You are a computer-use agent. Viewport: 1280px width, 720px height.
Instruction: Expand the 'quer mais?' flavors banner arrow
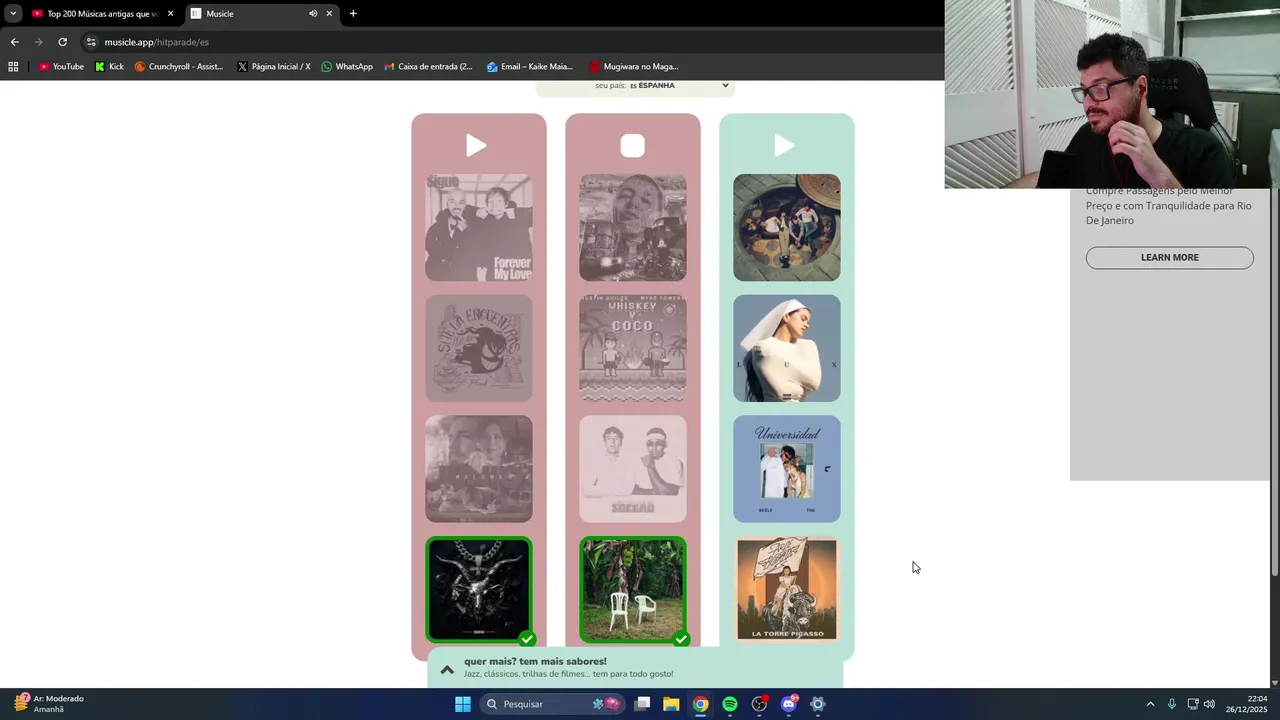447,669
